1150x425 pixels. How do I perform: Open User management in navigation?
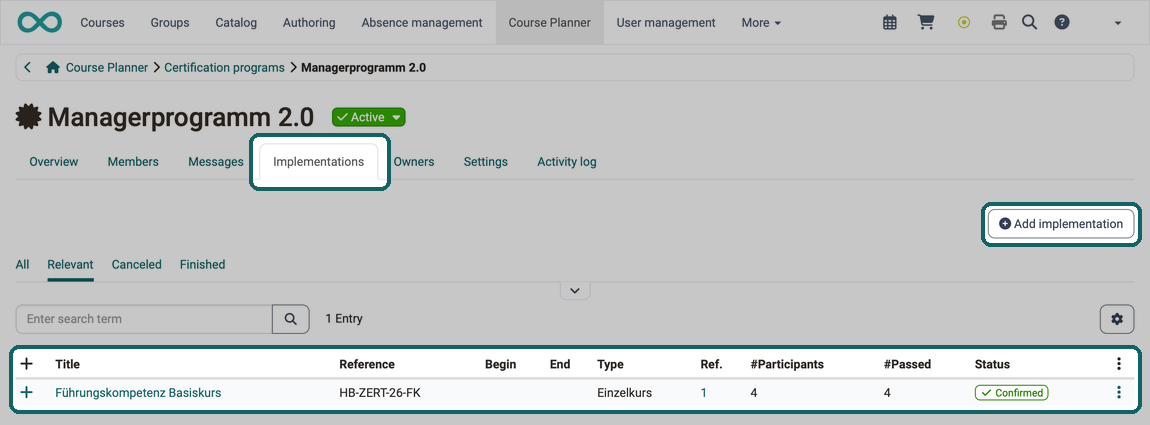[x=666, y=23]
